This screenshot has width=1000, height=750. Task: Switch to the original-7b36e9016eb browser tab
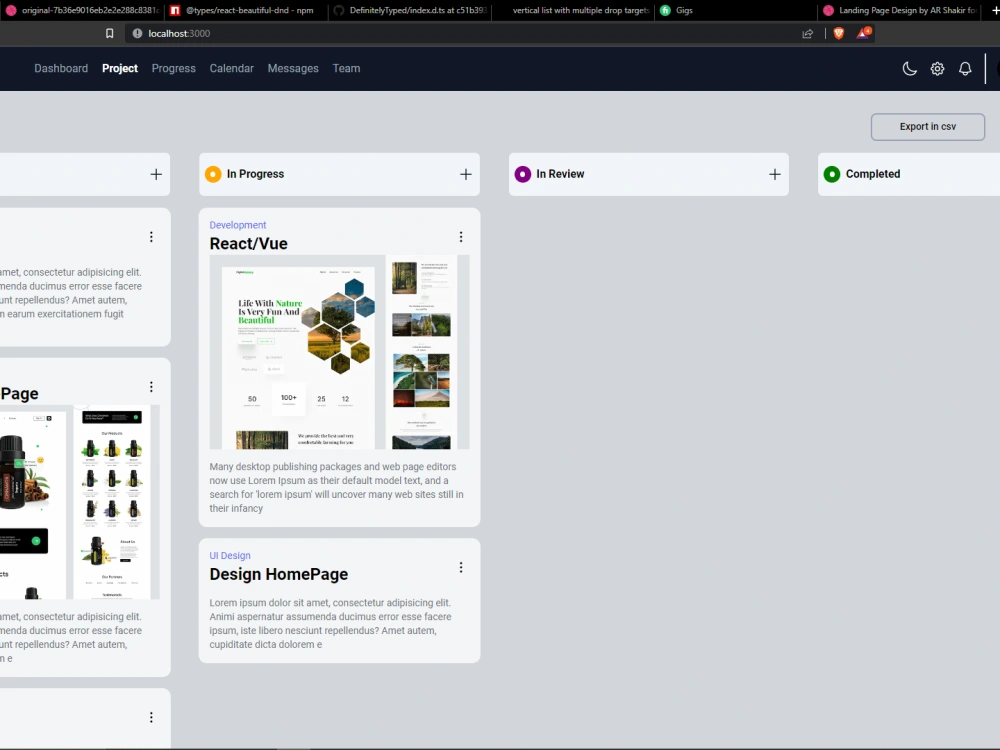[x=82, y=10]
